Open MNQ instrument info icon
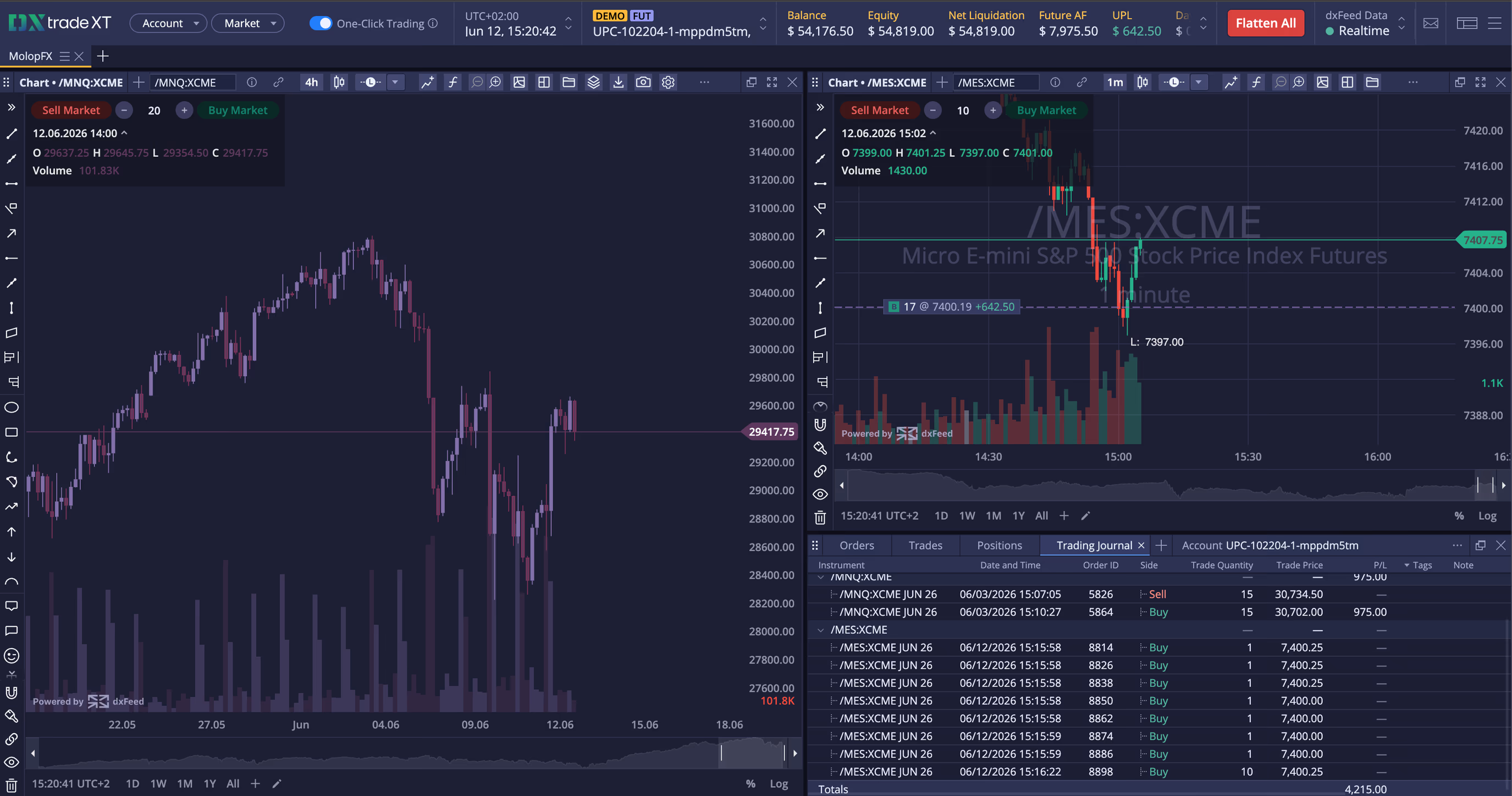The height and width of the screenshot is (796, 1512). tap(252, 83)
